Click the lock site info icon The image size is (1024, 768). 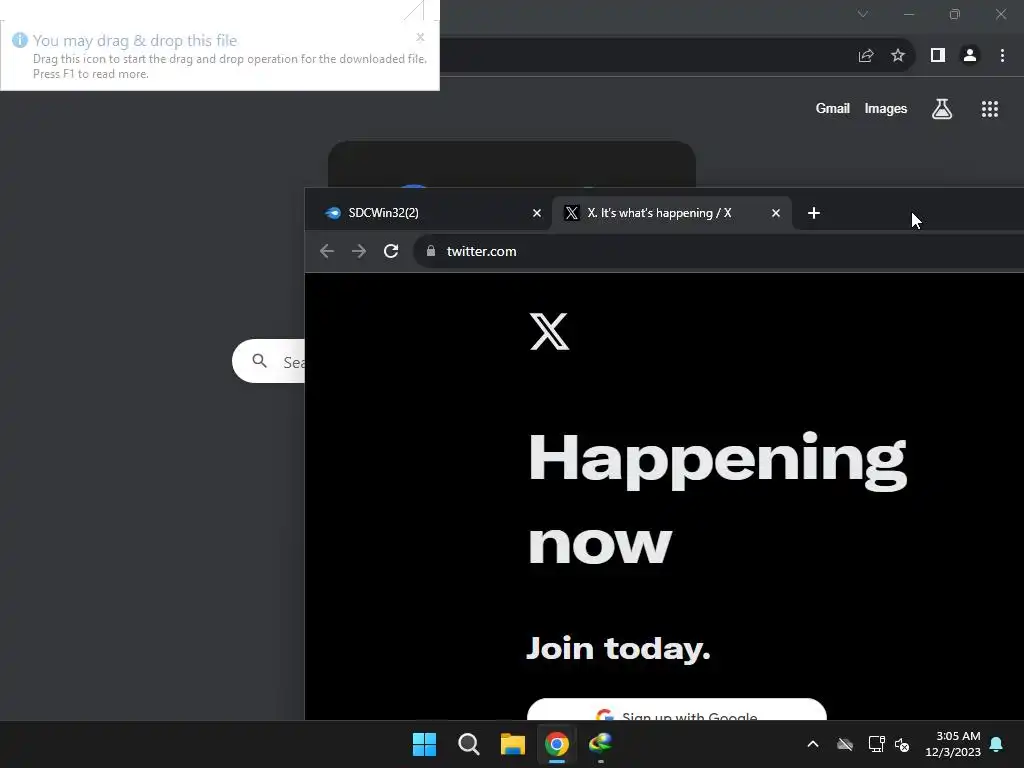pos(430,251)
